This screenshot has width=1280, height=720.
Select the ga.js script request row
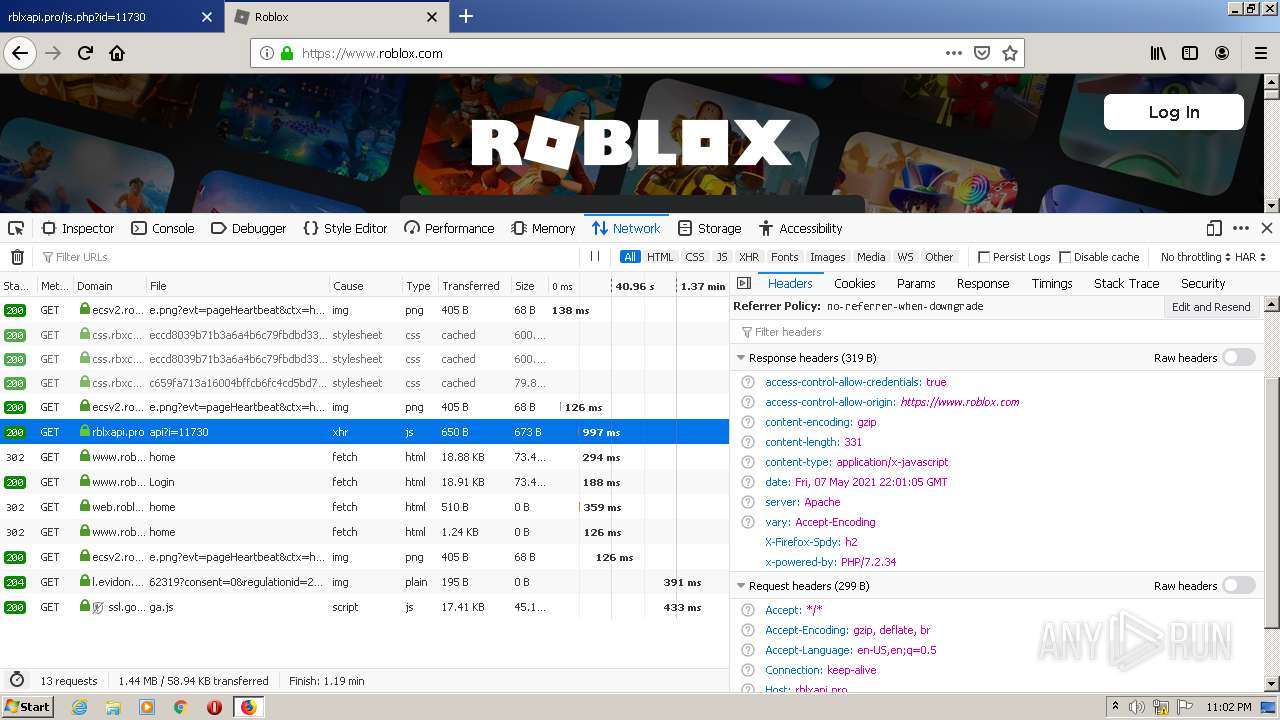coord(365,607)
